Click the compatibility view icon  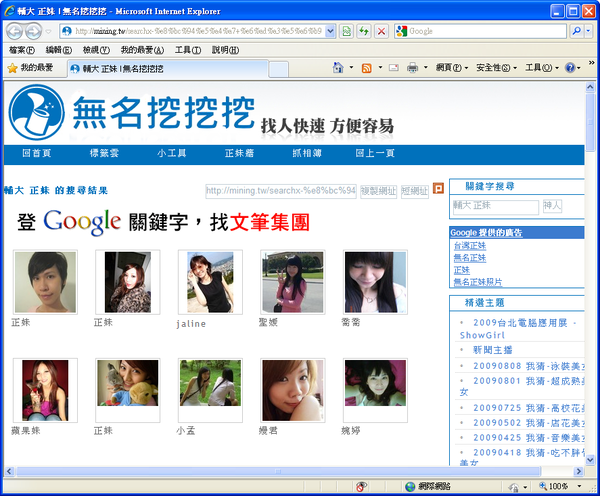pyautogui.click(x=347, y=31)
